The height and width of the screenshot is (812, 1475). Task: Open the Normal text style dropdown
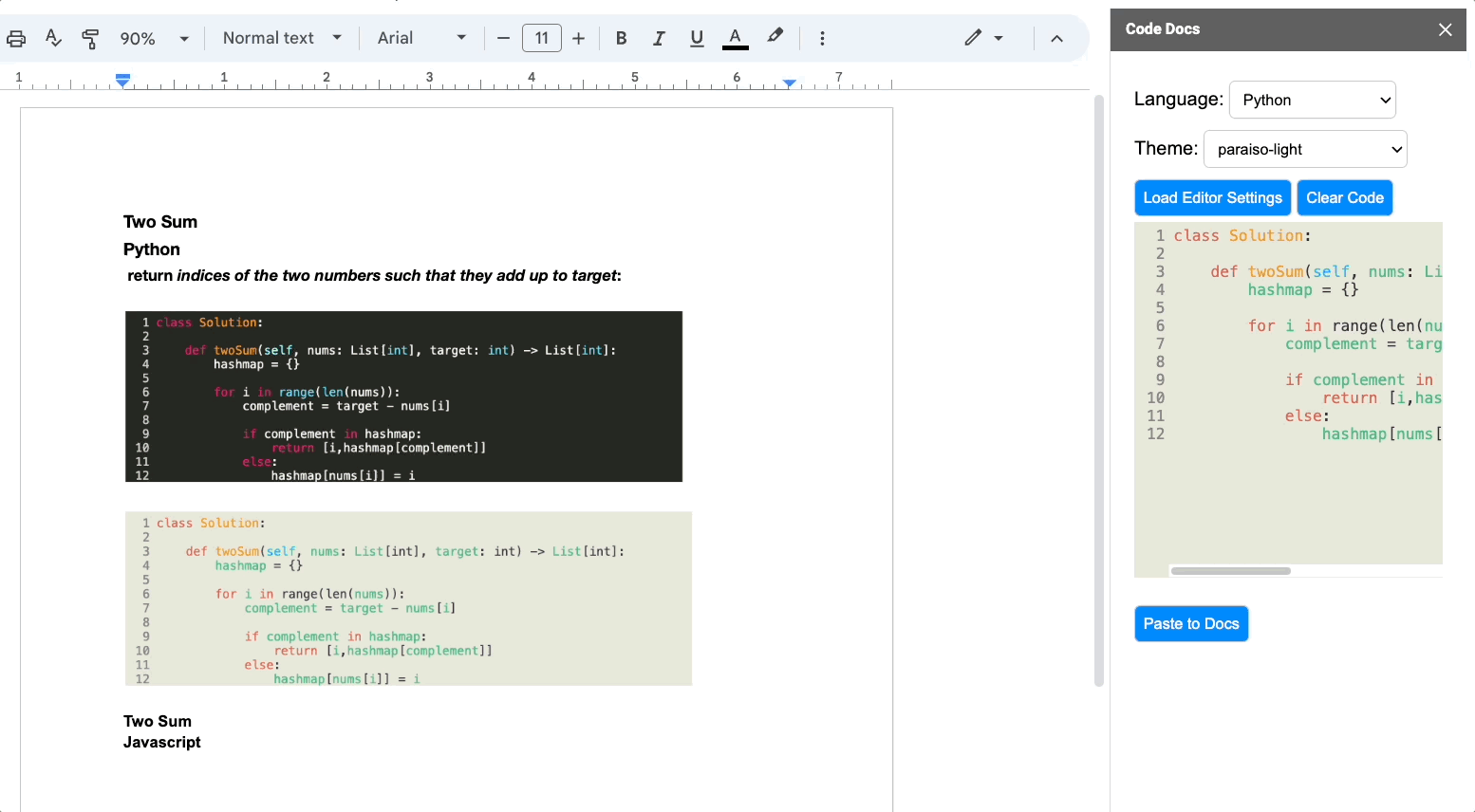click(282, 38)
